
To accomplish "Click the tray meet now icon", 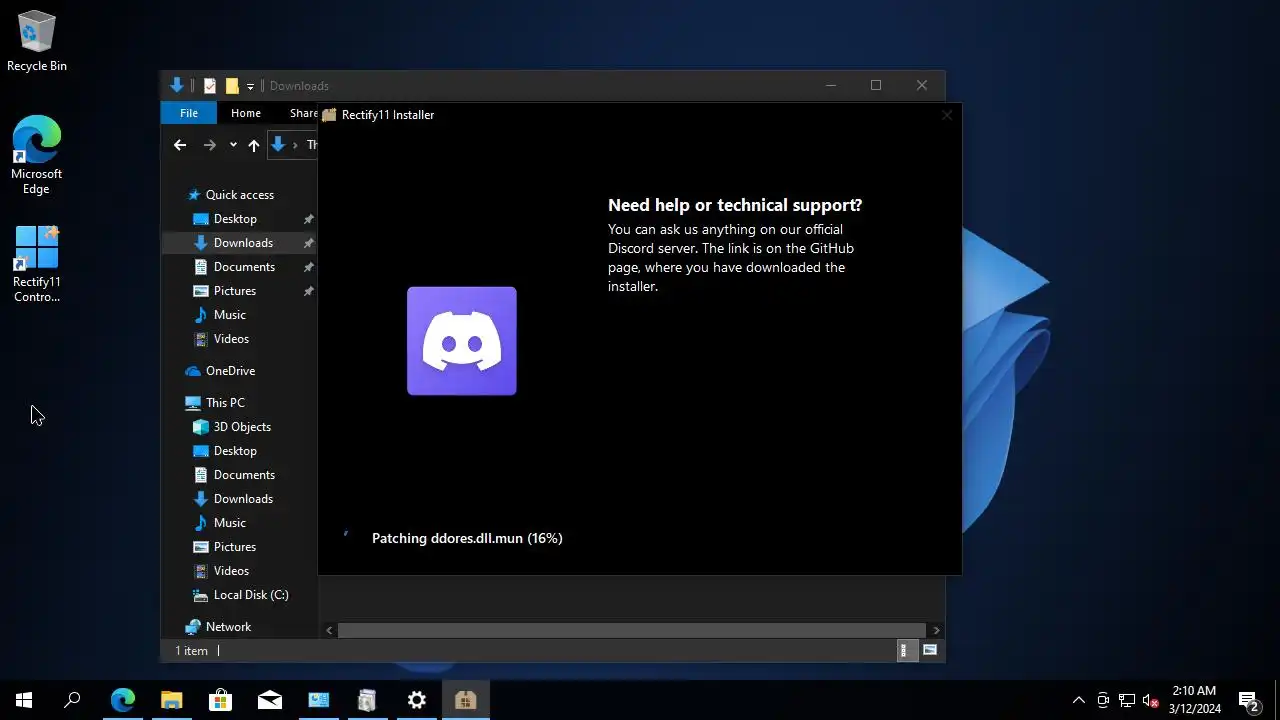I will (x=1103, y=700).
